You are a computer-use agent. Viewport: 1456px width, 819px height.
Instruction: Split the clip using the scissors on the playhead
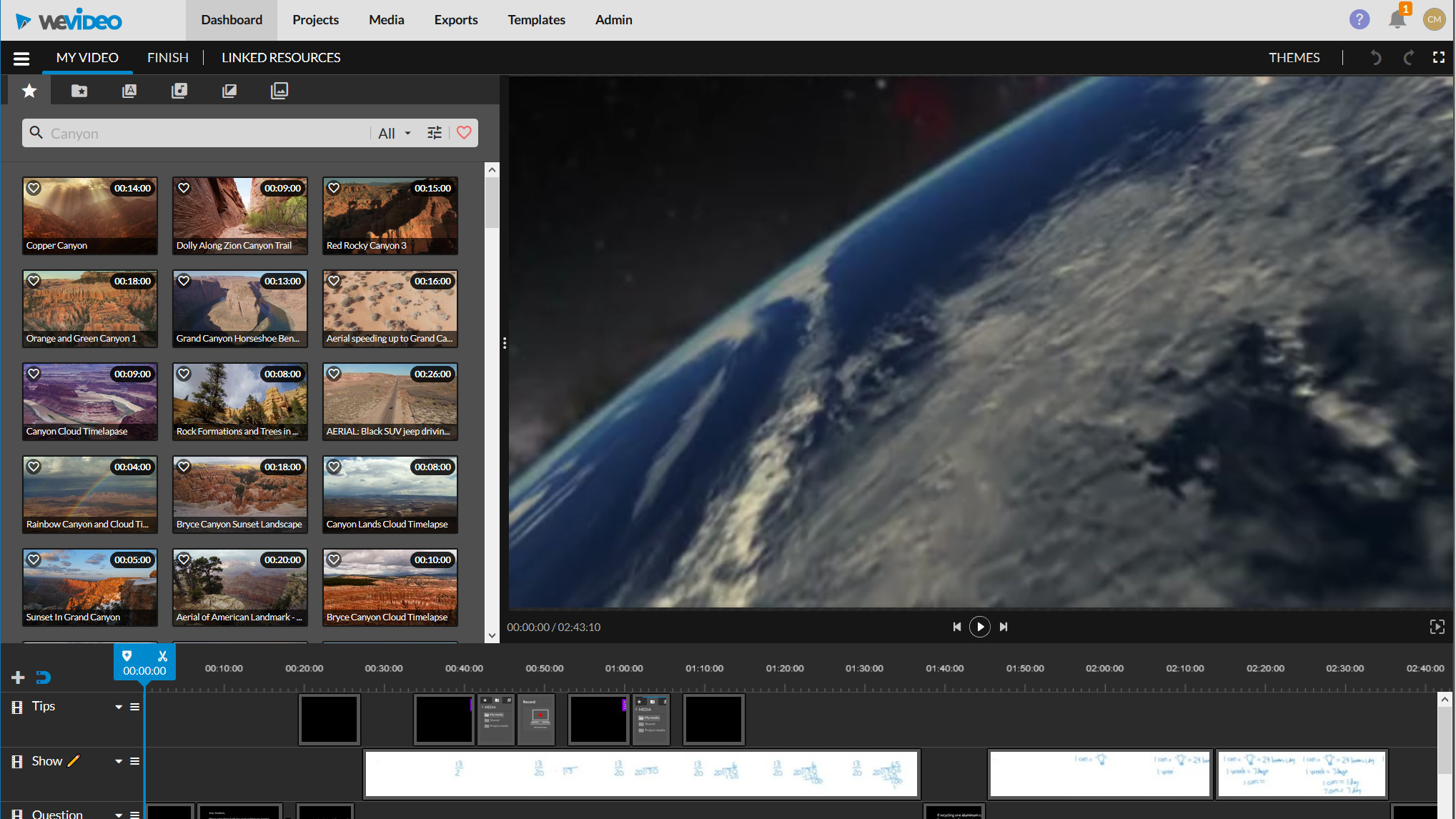click(x=163, y=655)
